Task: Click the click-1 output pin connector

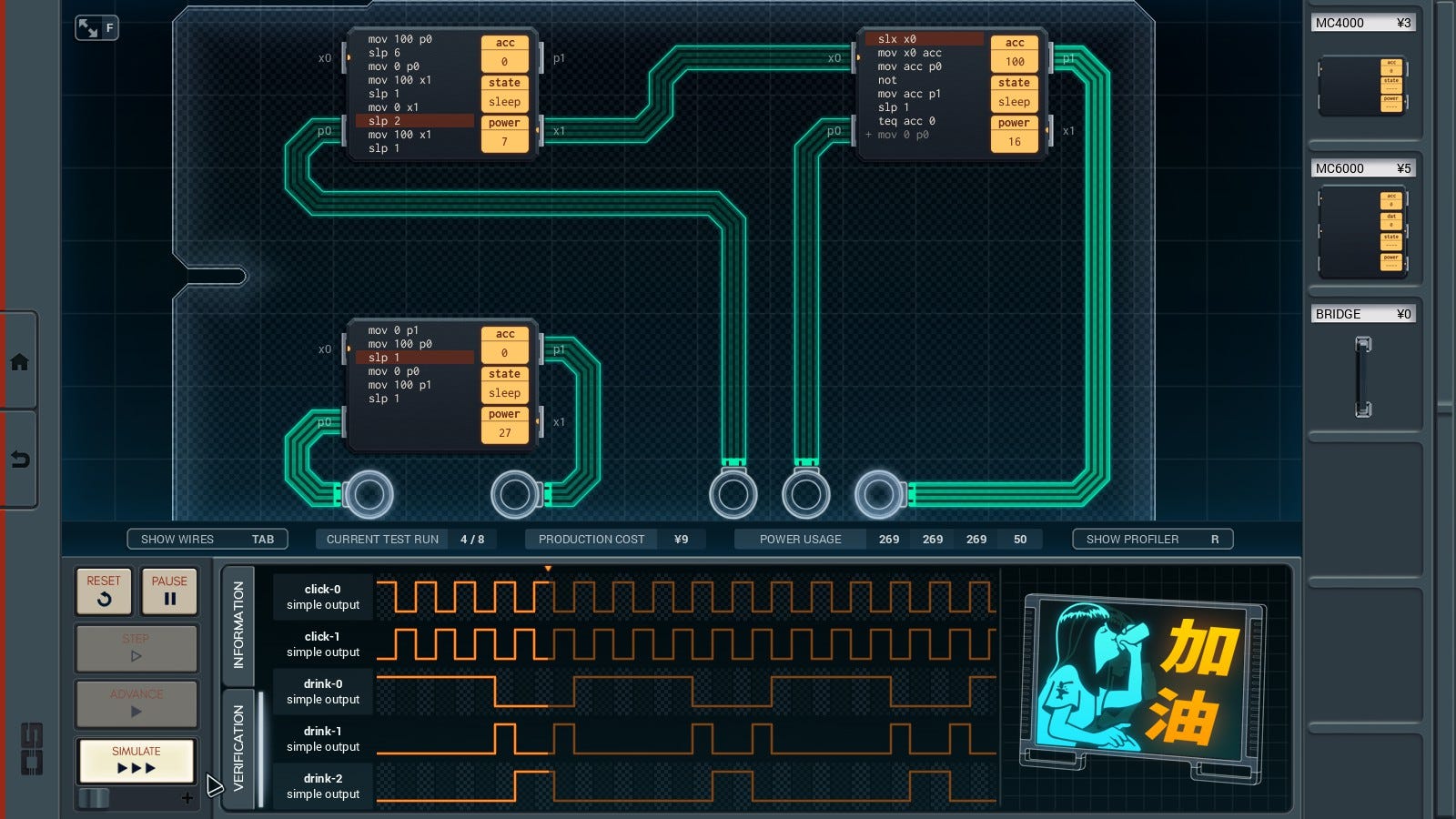Action: pos(515,494)
